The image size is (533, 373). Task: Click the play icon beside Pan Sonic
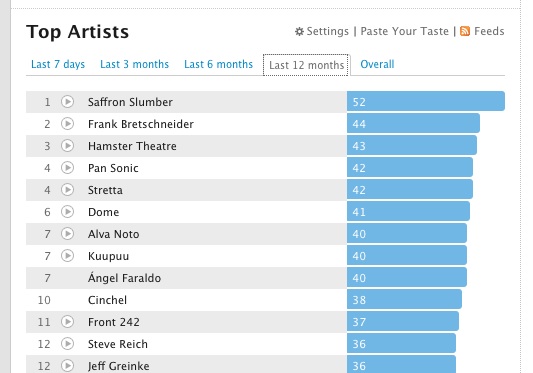[67, 168]
